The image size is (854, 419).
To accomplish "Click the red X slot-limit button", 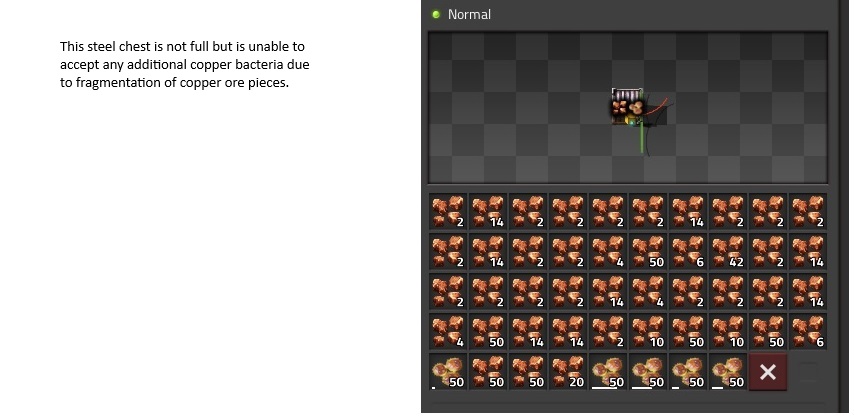I will pos(767,372).
